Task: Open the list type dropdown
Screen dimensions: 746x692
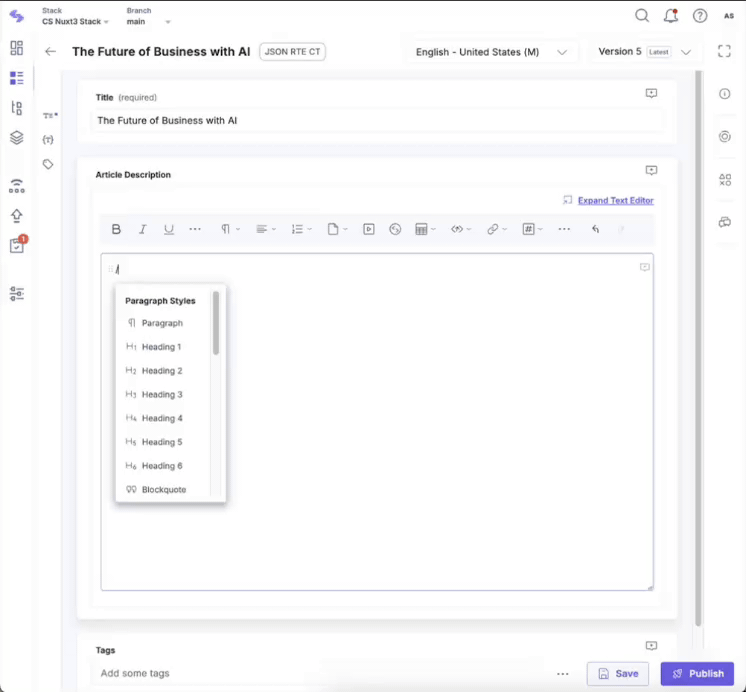Action: (x=302, y=229)
